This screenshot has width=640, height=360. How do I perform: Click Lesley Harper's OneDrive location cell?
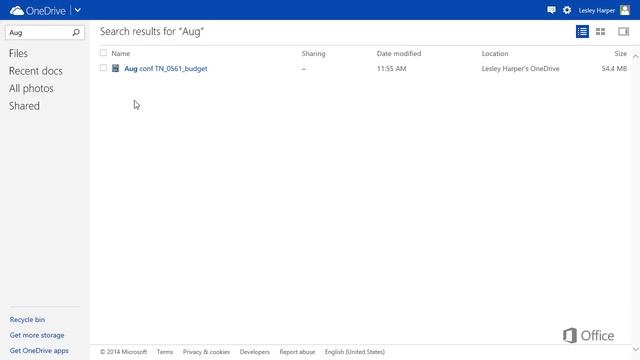click(x=520, y=69)
